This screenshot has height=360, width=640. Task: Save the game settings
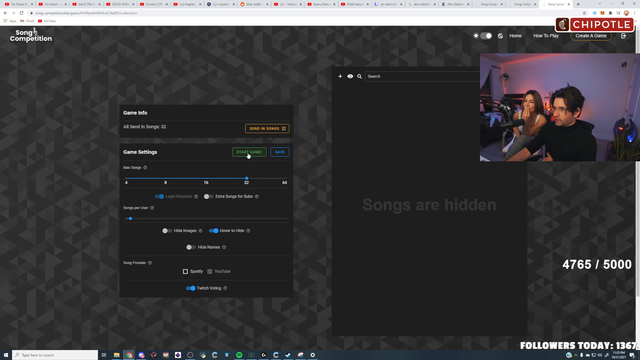point(280,152)
